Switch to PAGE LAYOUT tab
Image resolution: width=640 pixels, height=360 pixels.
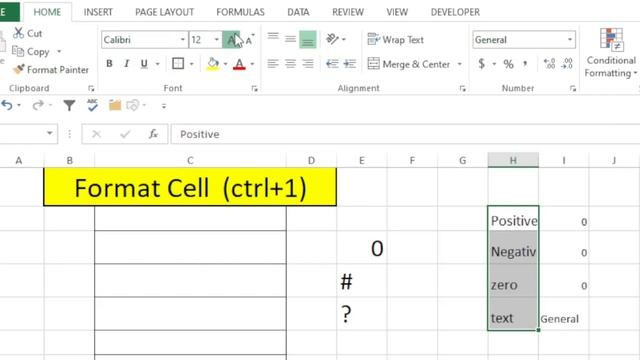pyautogui.click(x=164, y=12)
